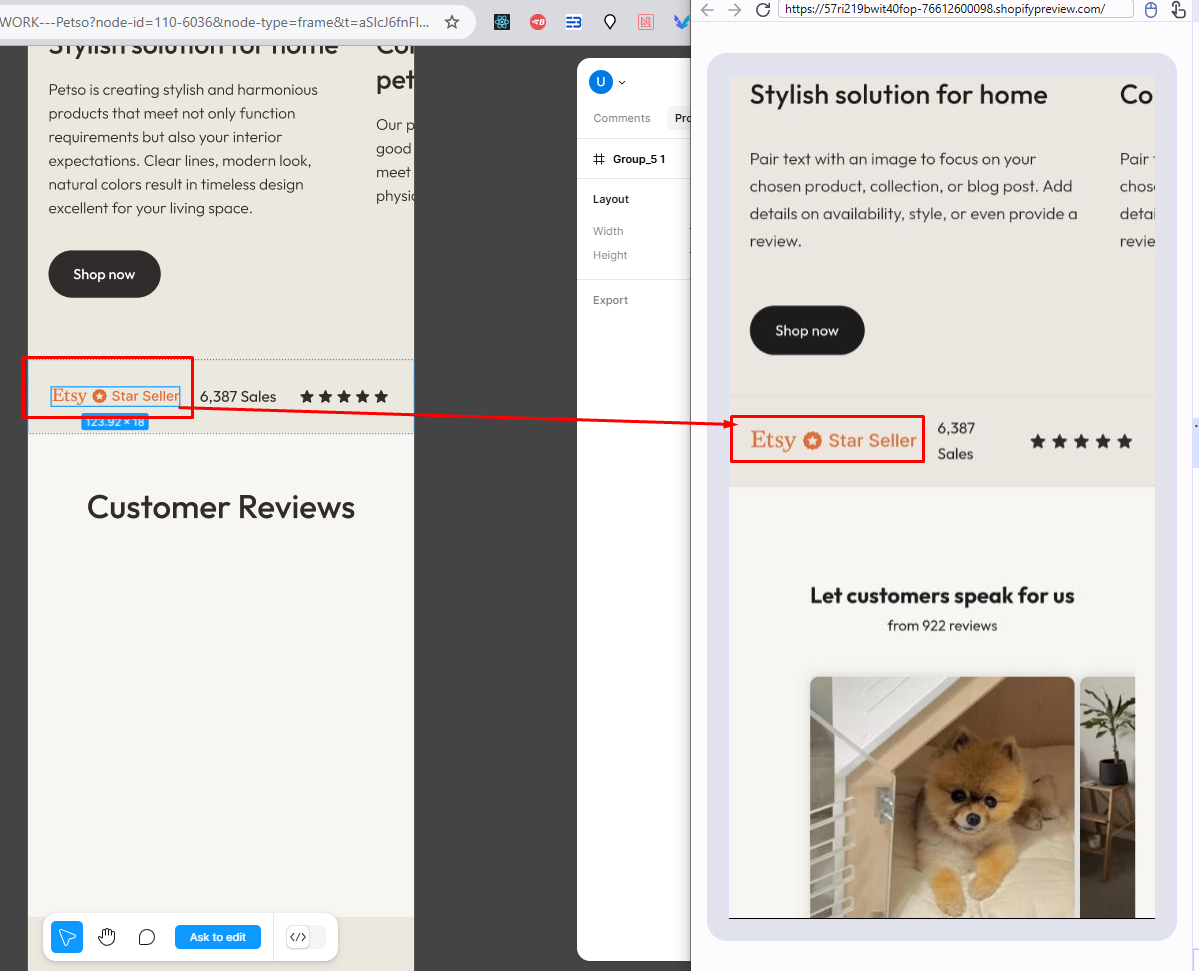Image resolution: width=1199 pixels, height=971 pixels.
Task: Click the Height property label
Action: (x=610, y=255)
